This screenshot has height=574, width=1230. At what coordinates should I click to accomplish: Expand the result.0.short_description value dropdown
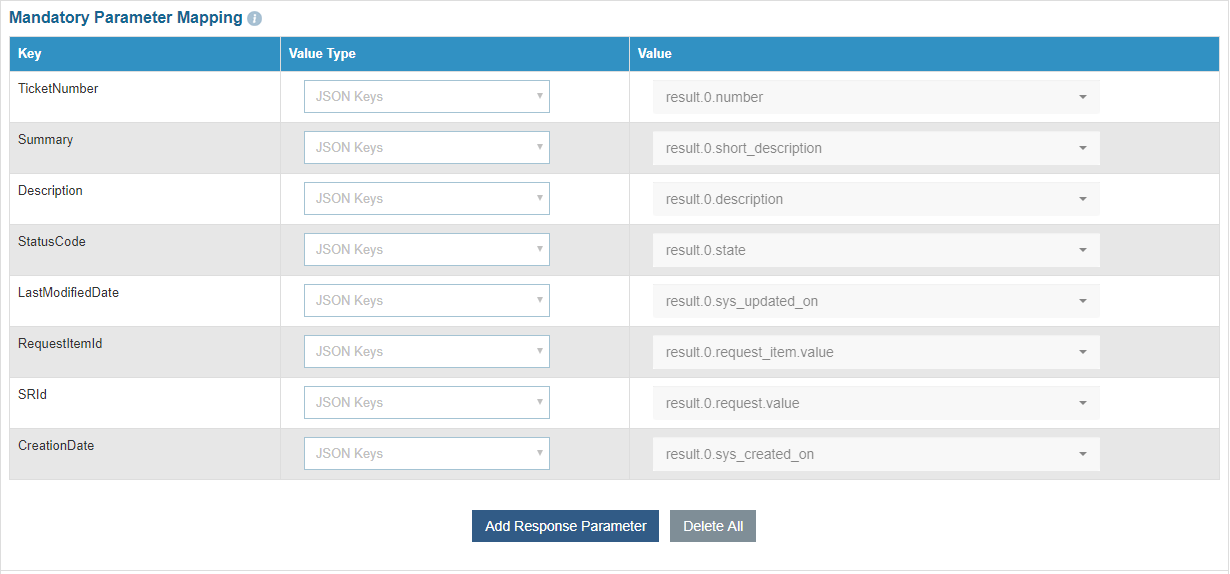[x=876, y=148]
